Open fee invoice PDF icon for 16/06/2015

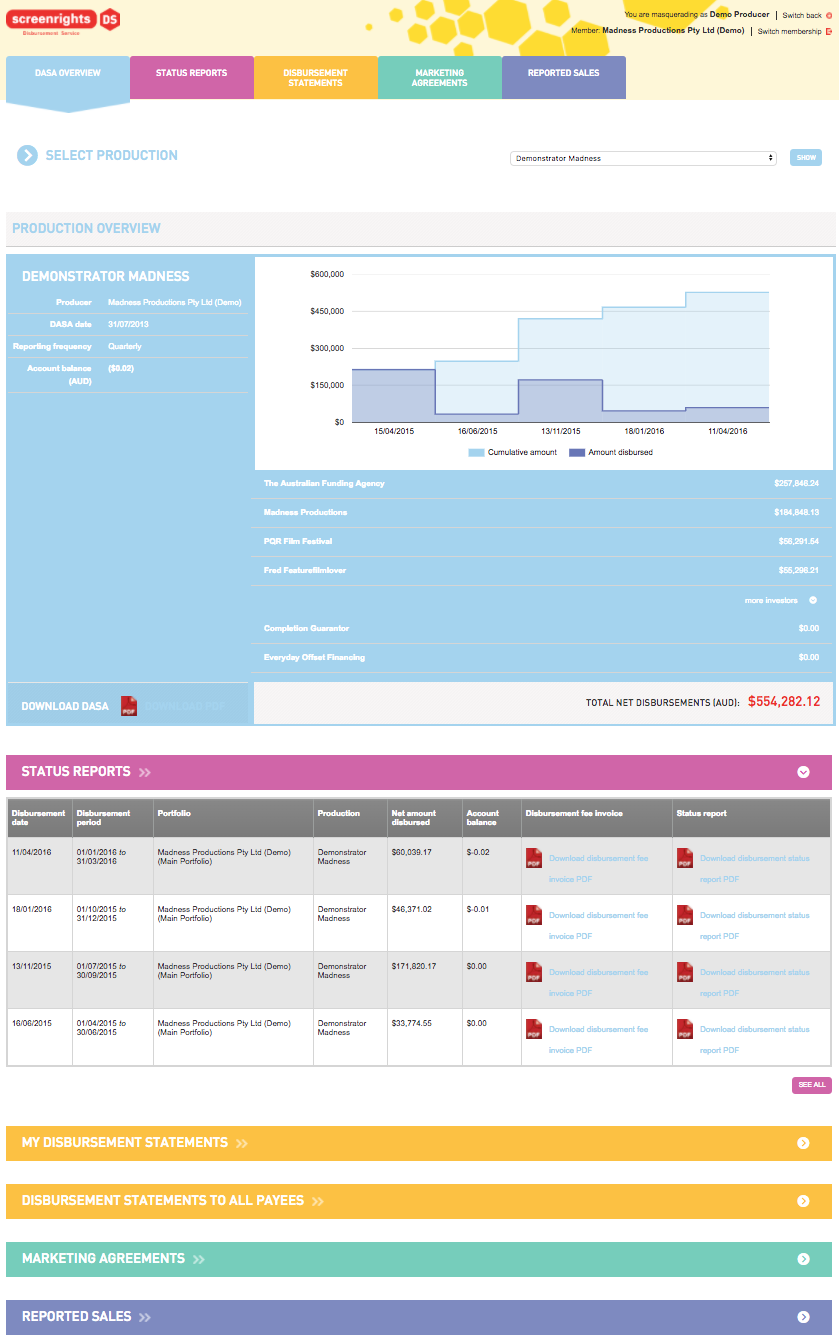coord(533,1029)
